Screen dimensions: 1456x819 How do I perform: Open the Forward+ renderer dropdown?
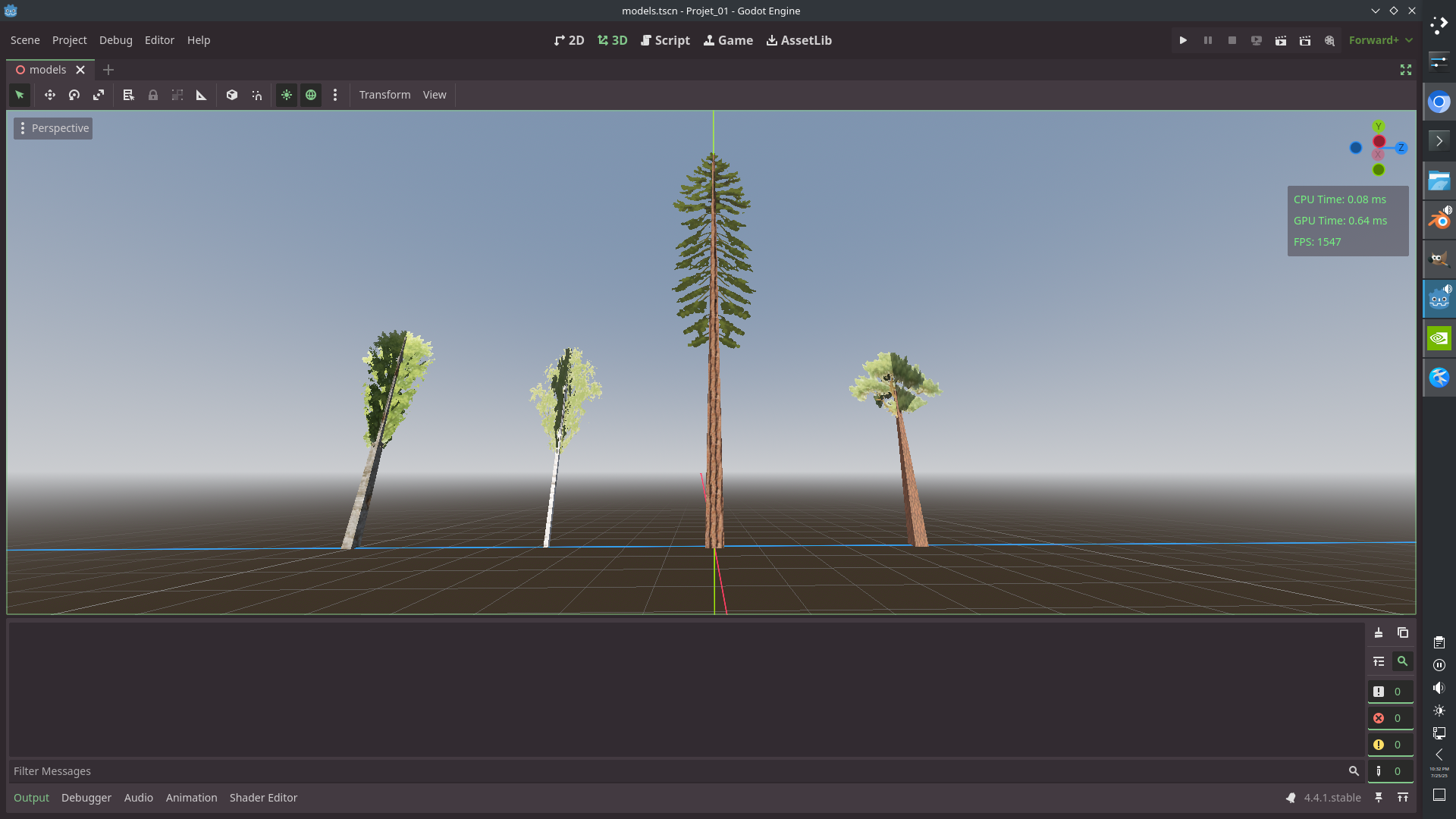click(1380, 40)
